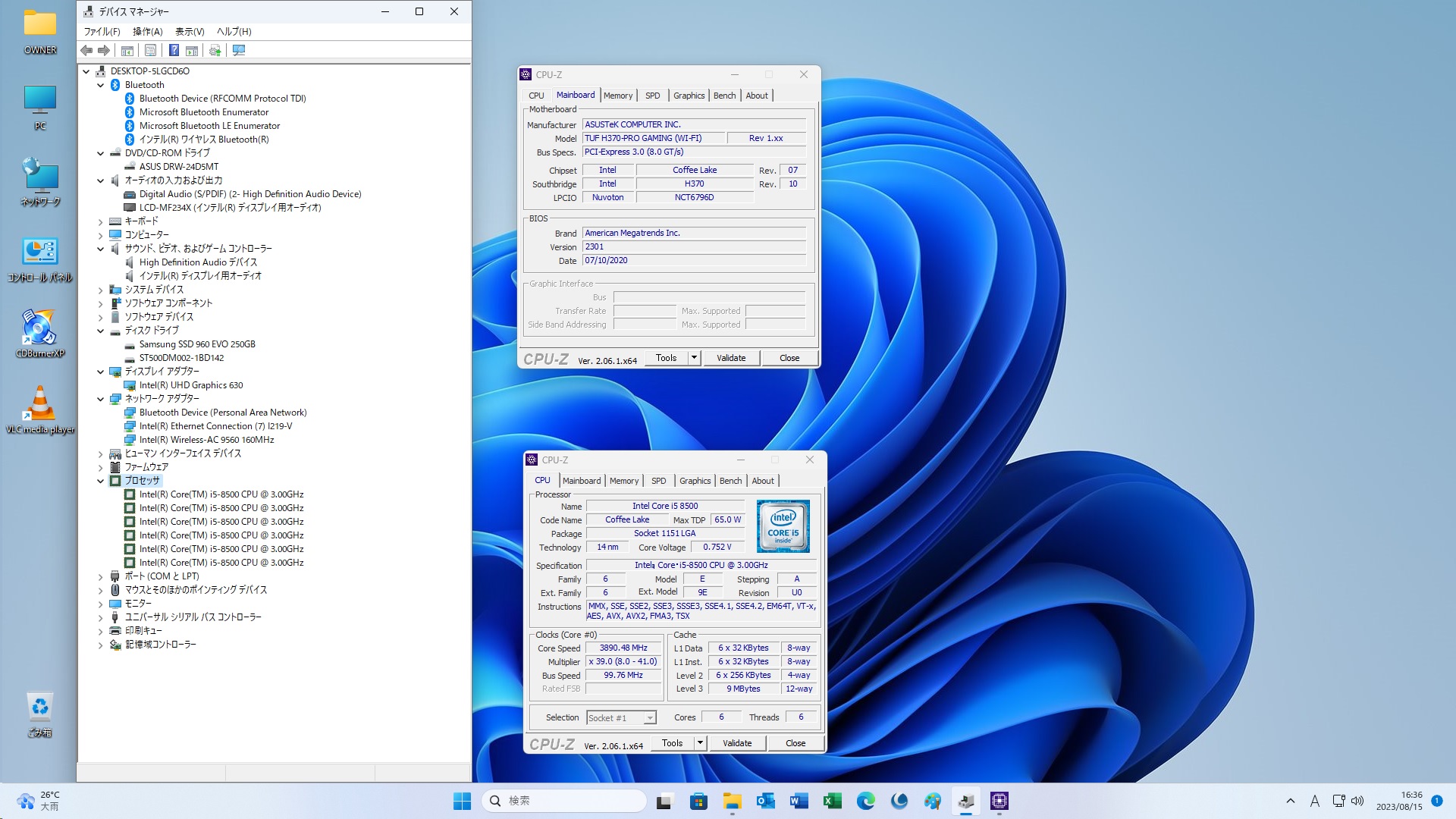Click the Intel Core i5 logo in CPU-Z
This screenshot has height=819, width=1456.
point(783,526)
